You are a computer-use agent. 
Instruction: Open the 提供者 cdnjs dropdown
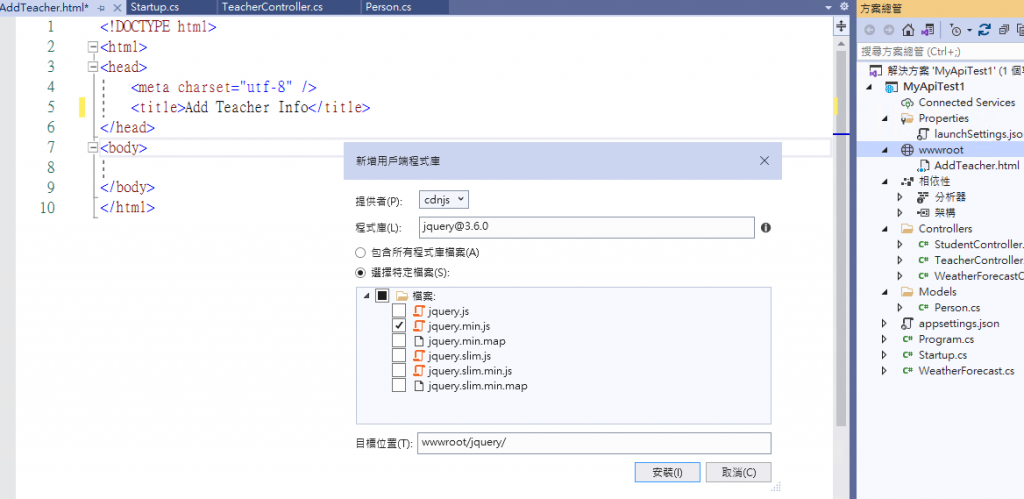click(x=443, y=200)
